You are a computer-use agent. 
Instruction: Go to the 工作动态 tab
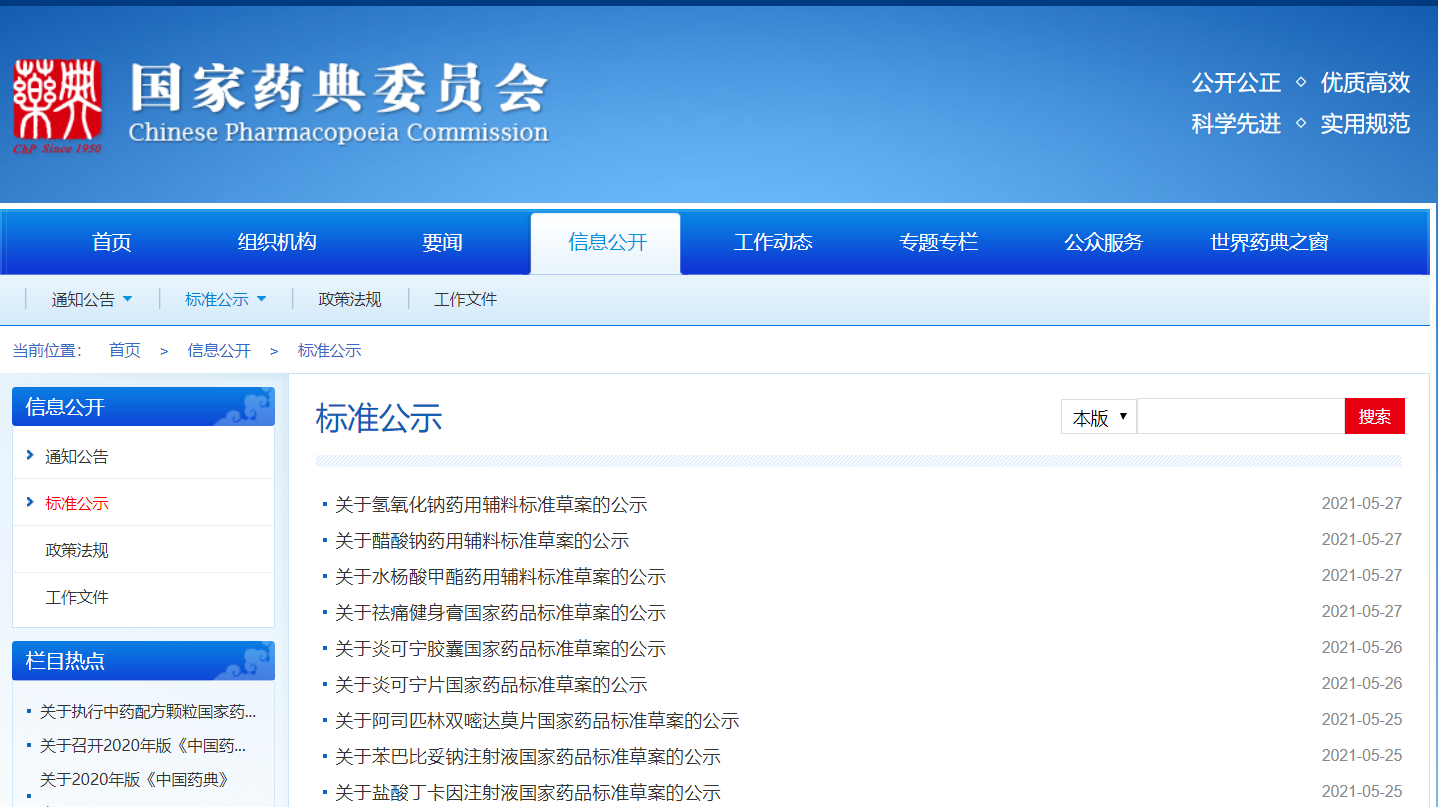pyautogui.click(x=773, y=243)
